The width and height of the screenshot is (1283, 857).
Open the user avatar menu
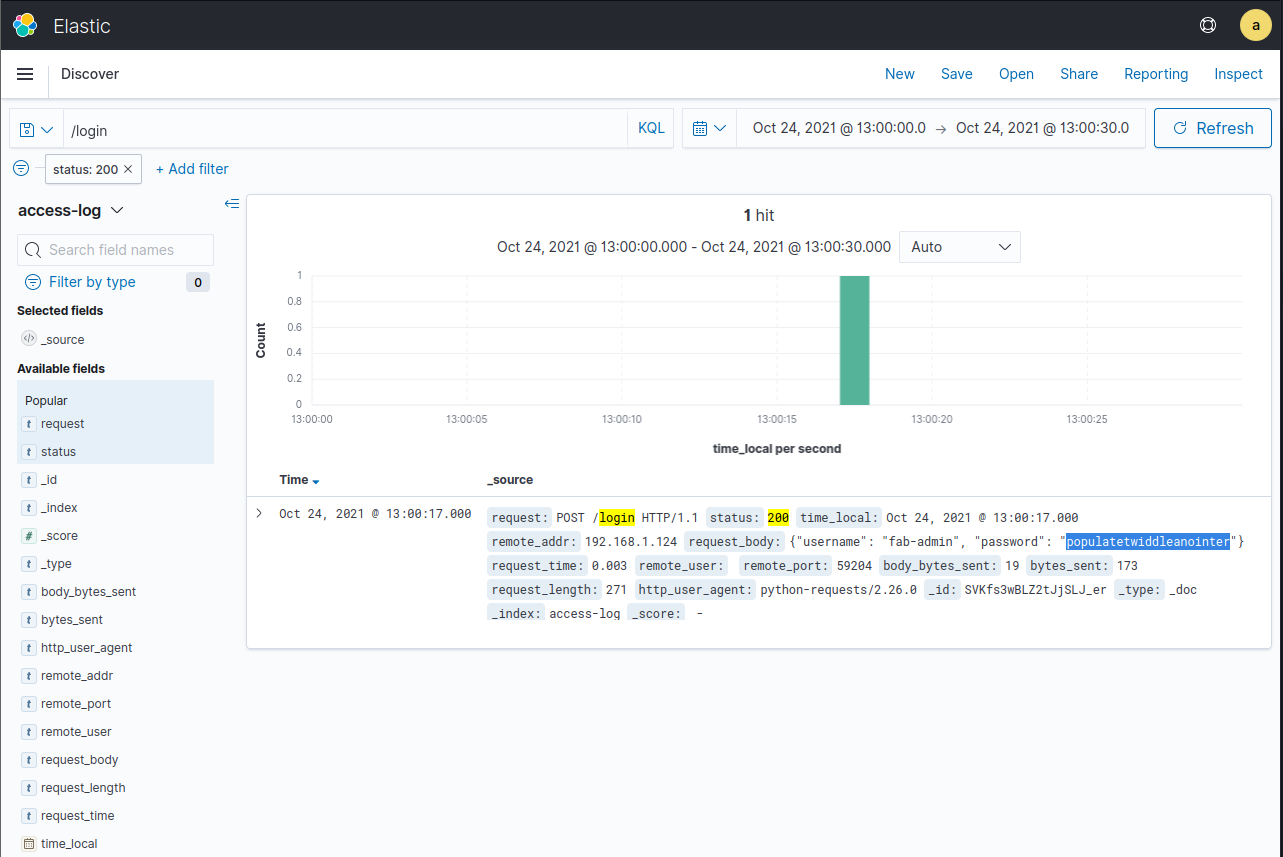[x=1255, y=25]
